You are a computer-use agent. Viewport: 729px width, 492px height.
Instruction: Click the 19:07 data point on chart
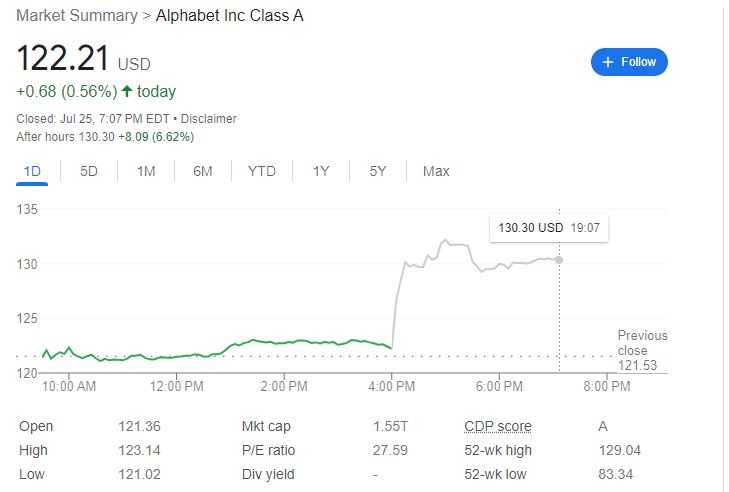click(x=559, y=260)
